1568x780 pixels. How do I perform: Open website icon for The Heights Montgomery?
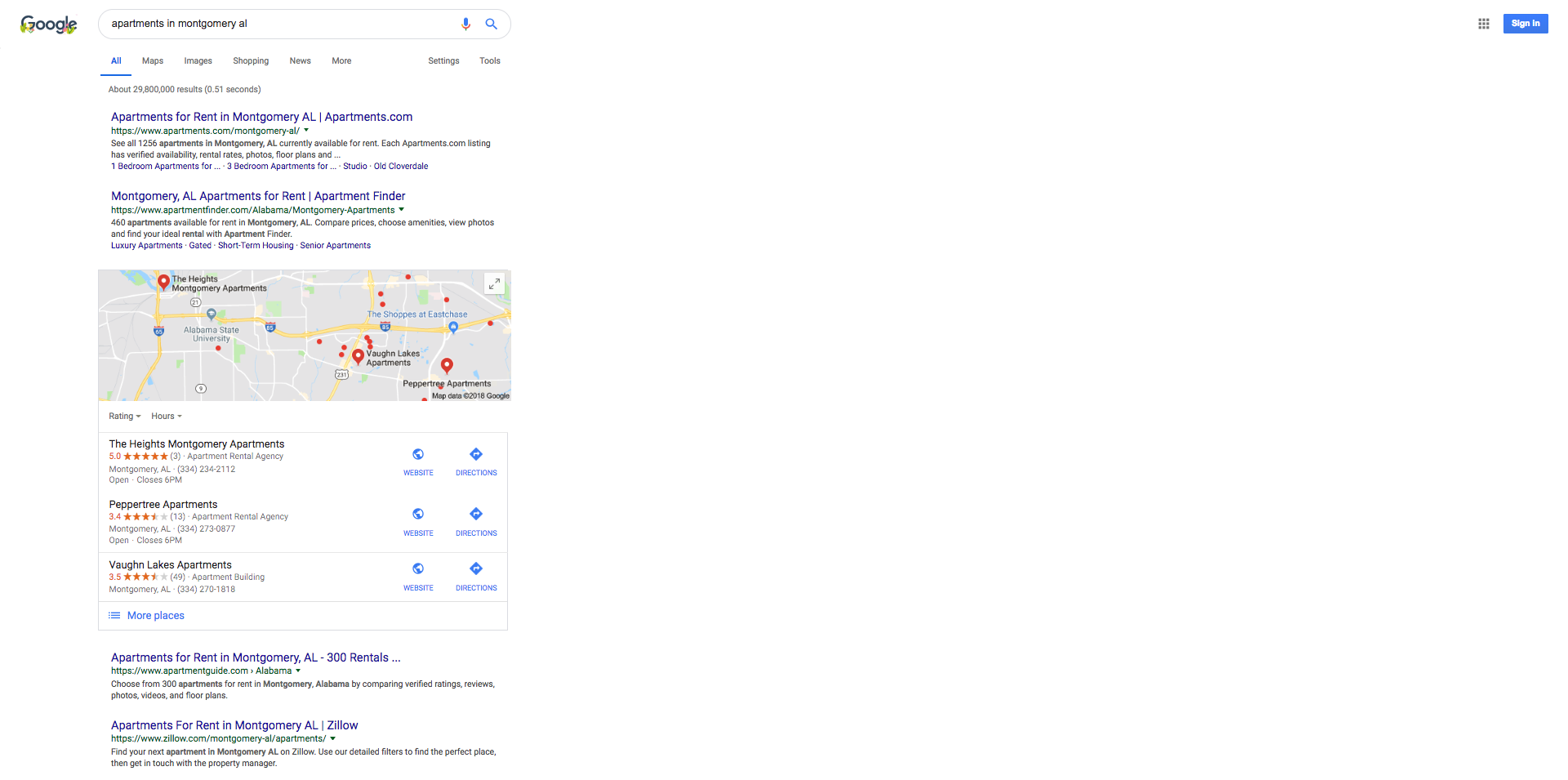point(418,454)
